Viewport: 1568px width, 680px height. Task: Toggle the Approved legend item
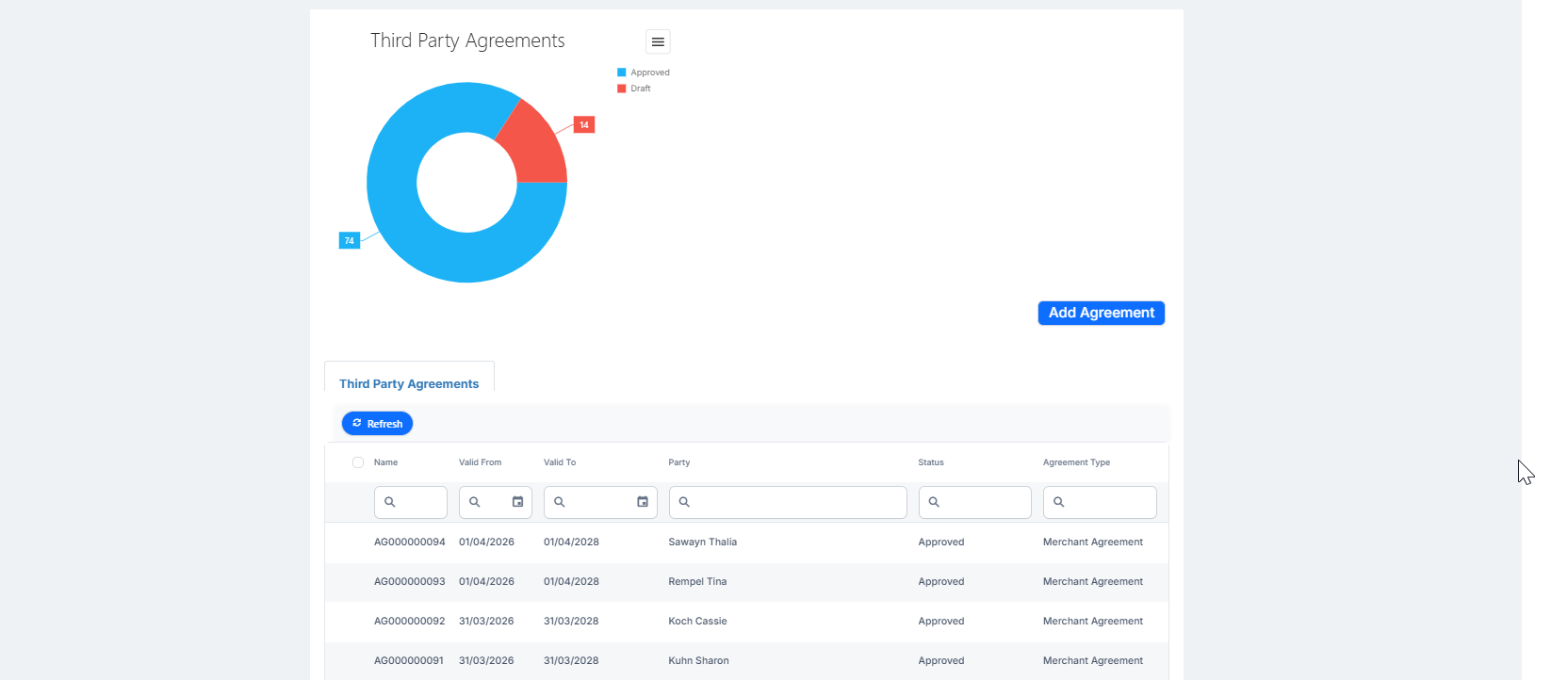644,73
